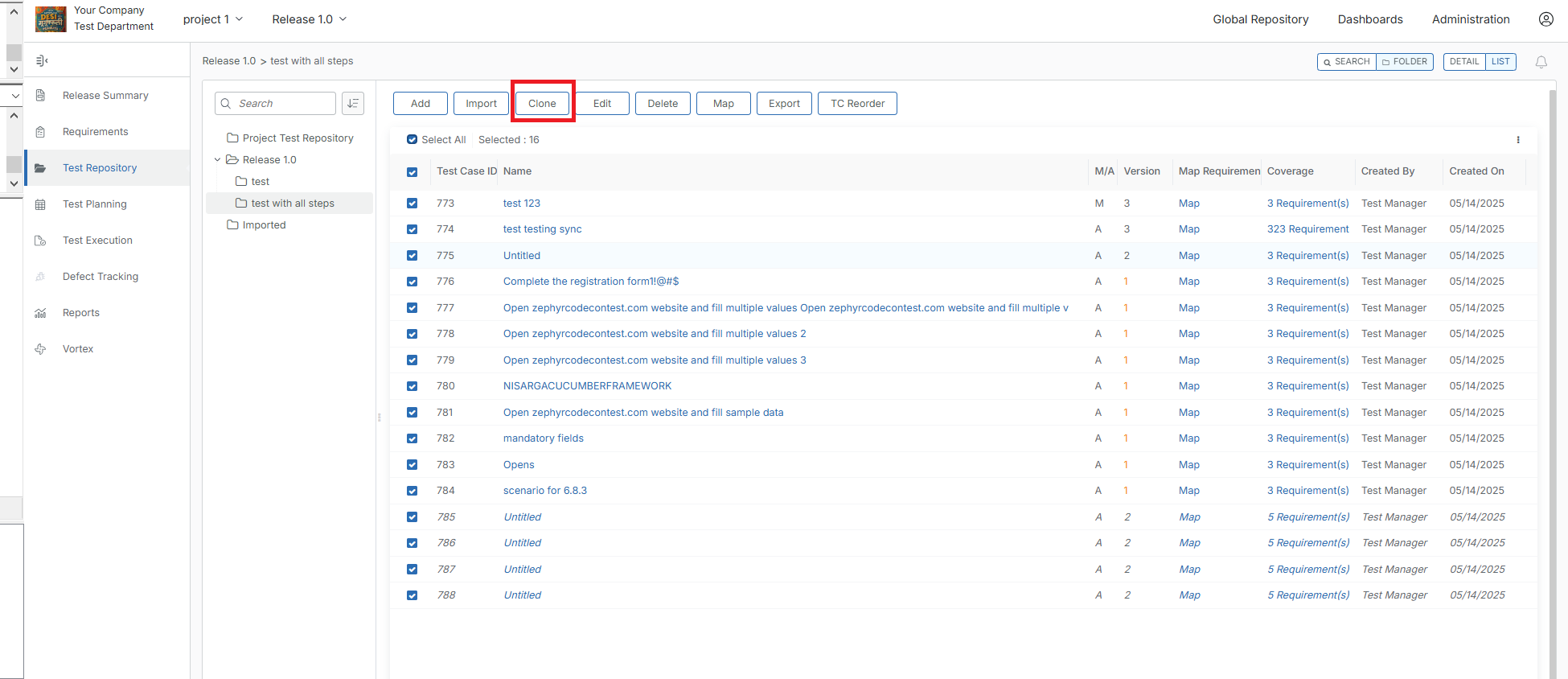The height and width of the screenshot is (679, 1568).
Task: Click the Vortex sidebar icon
Action: [x=40, y=349]
